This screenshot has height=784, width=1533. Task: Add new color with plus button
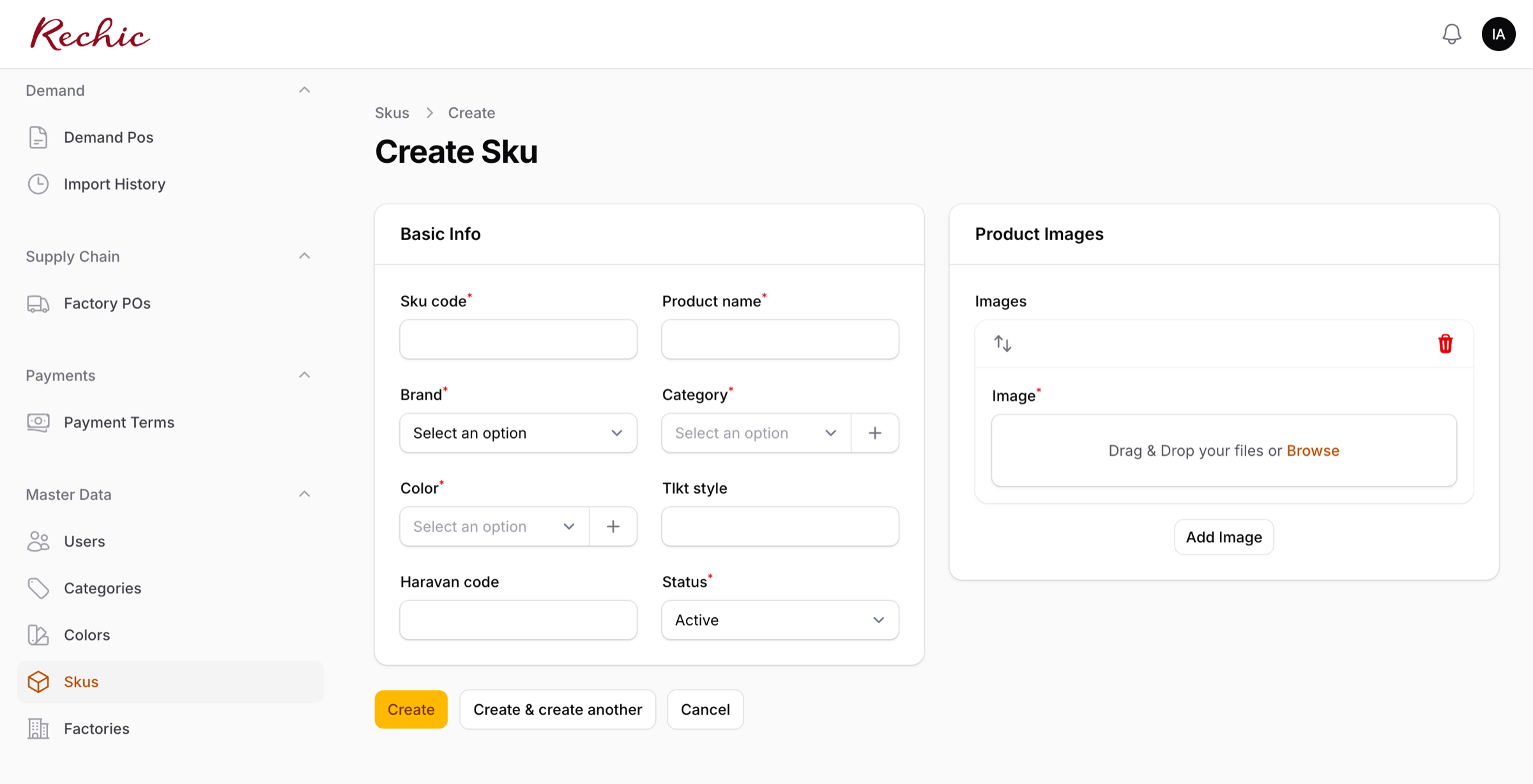tap(613, 526)
